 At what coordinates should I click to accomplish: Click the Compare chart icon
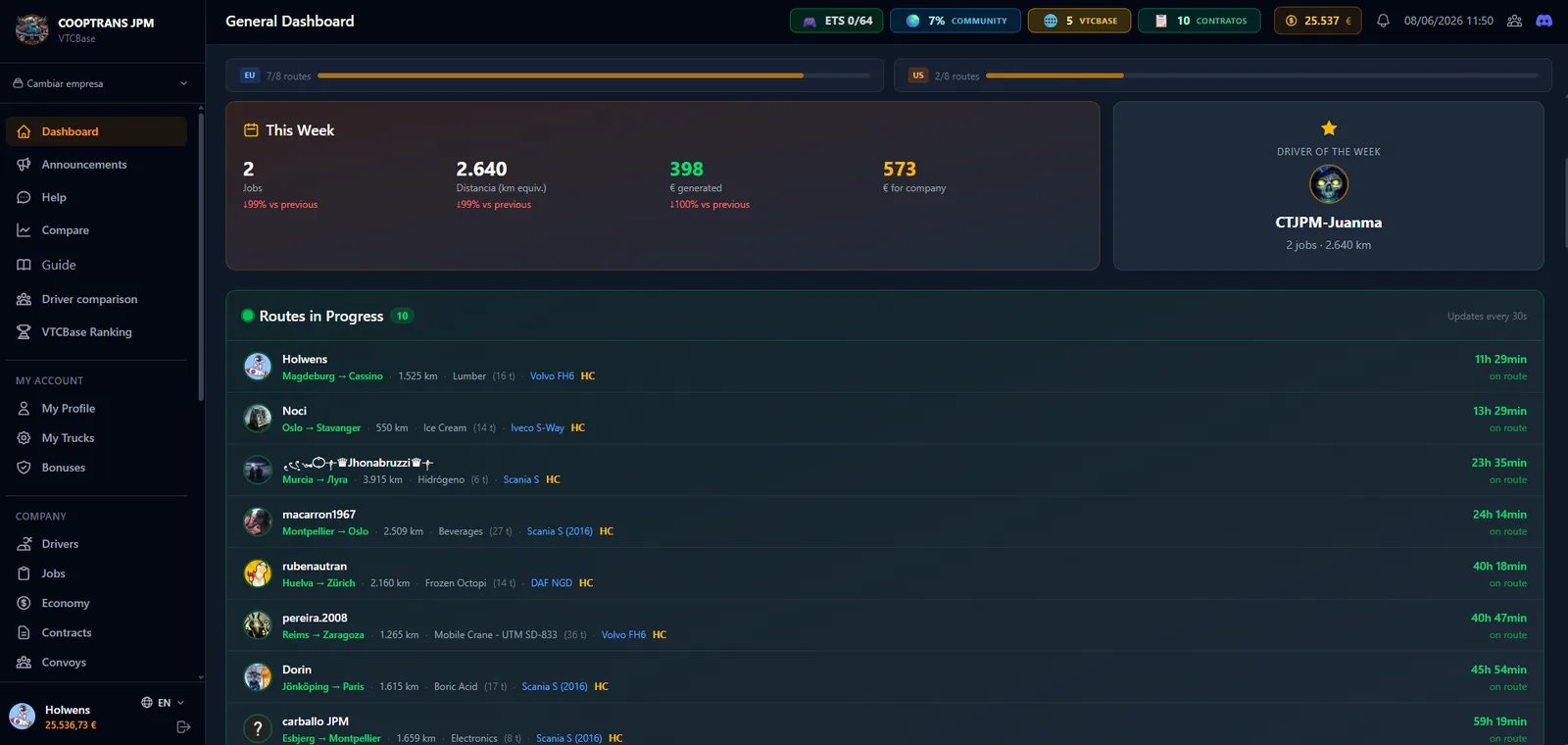click(24, 230)
